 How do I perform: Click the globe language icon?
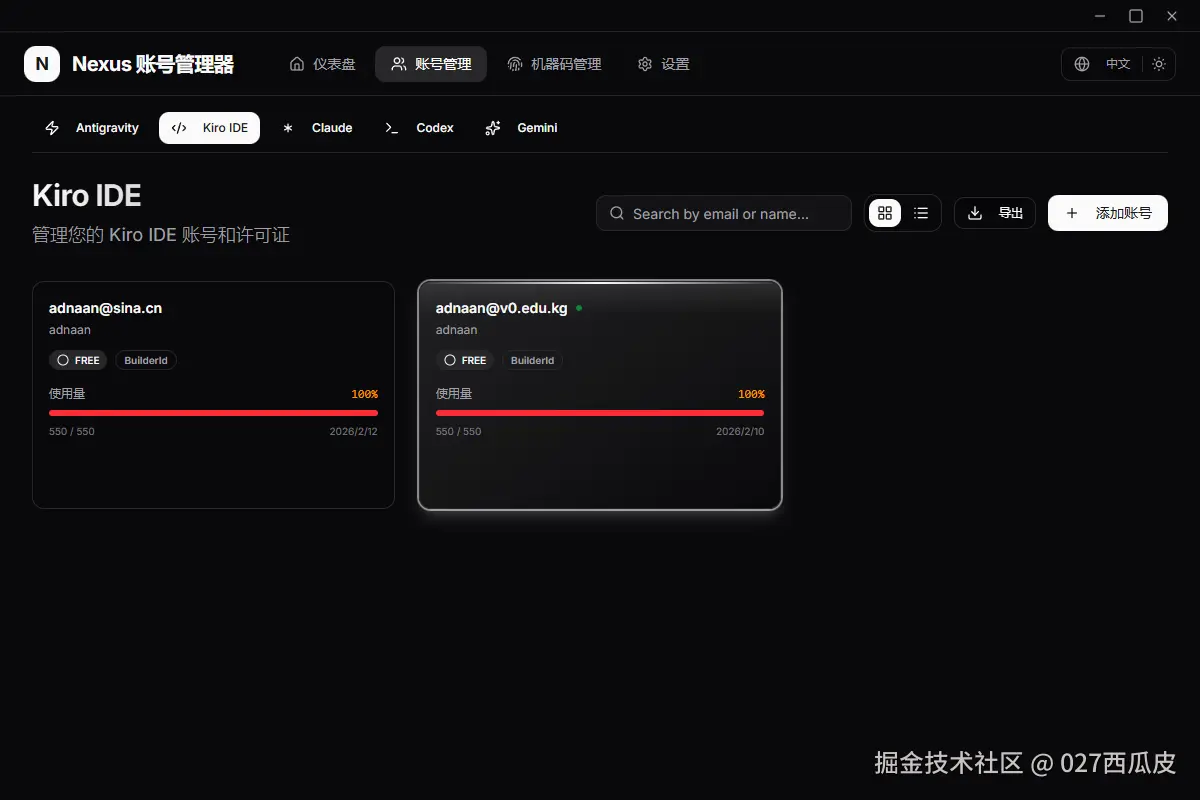tap(1081, 63)
